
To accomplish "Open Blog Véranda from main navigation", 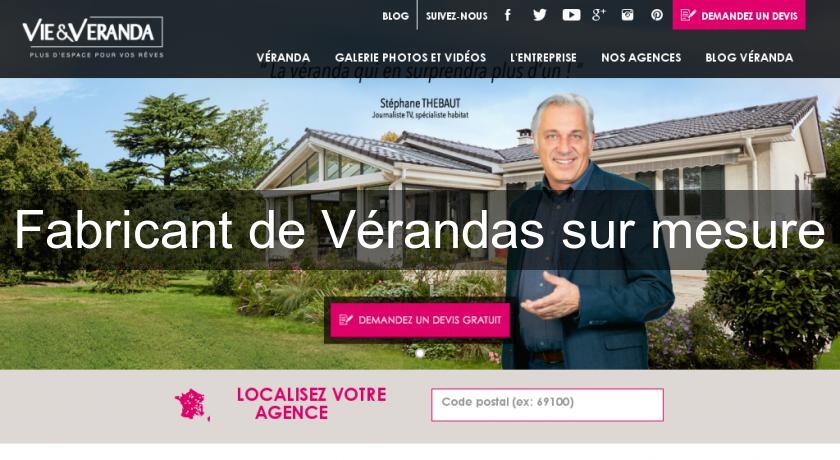I will coord(749,57).
